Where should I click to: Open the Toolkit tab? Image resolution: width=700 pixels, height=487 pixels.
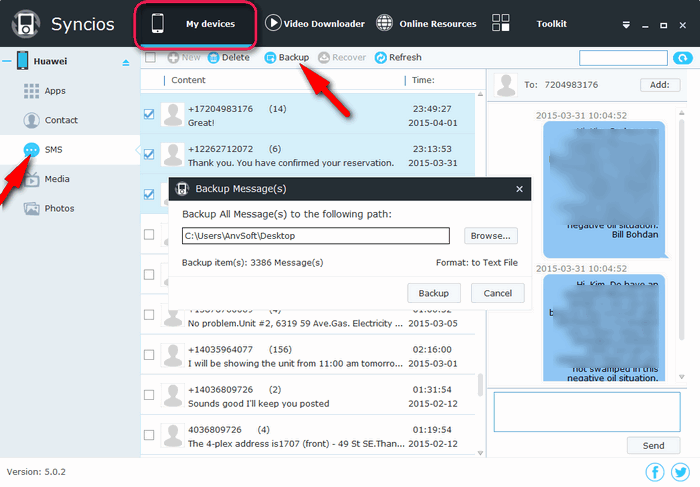(x=529, y=24)
